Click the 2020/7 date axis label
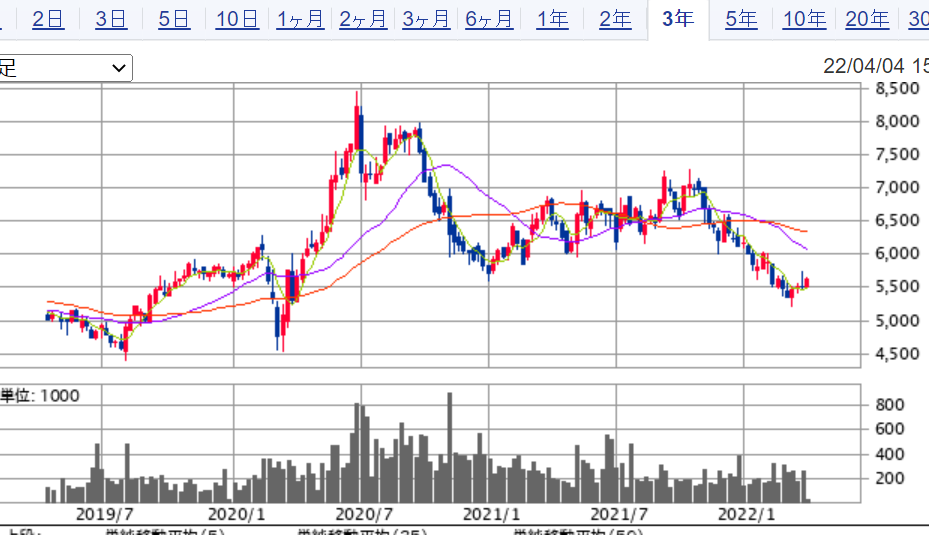The width and height of the screenshot is (929, 535). 364,514
